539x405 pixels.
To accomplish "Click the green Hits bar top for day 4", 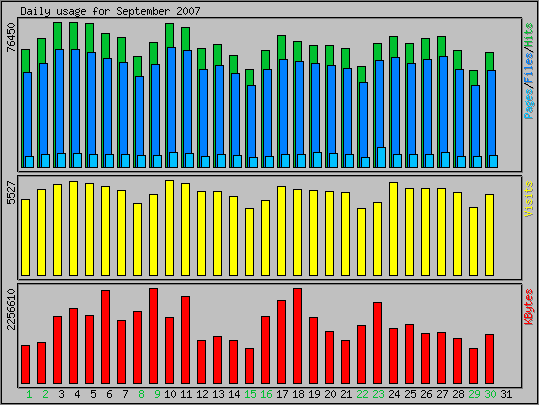I will [x=74, y=36].
